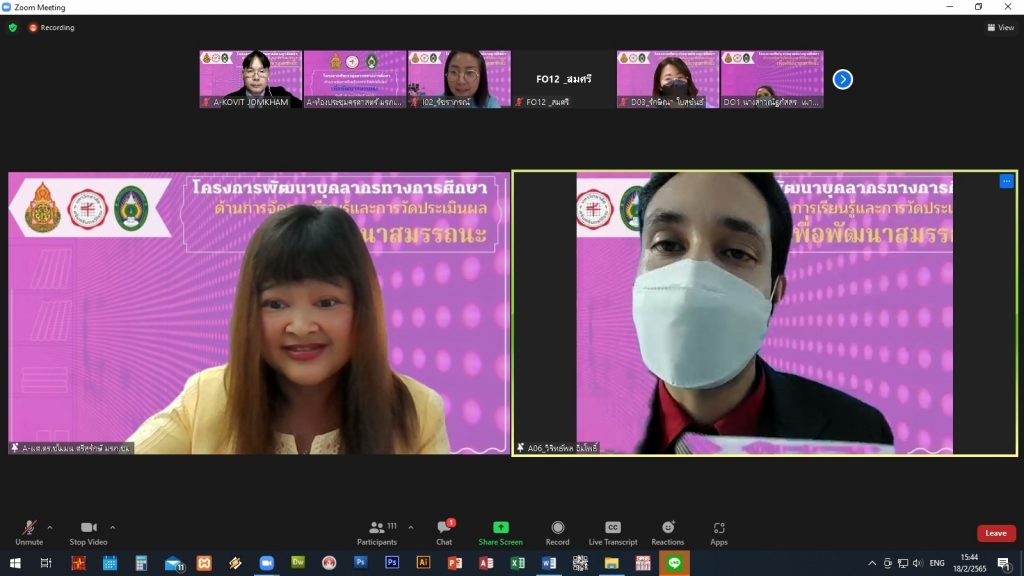Open XAMPP from taskbar
This screenshot has width=1024, height=576.
point(204,563)
